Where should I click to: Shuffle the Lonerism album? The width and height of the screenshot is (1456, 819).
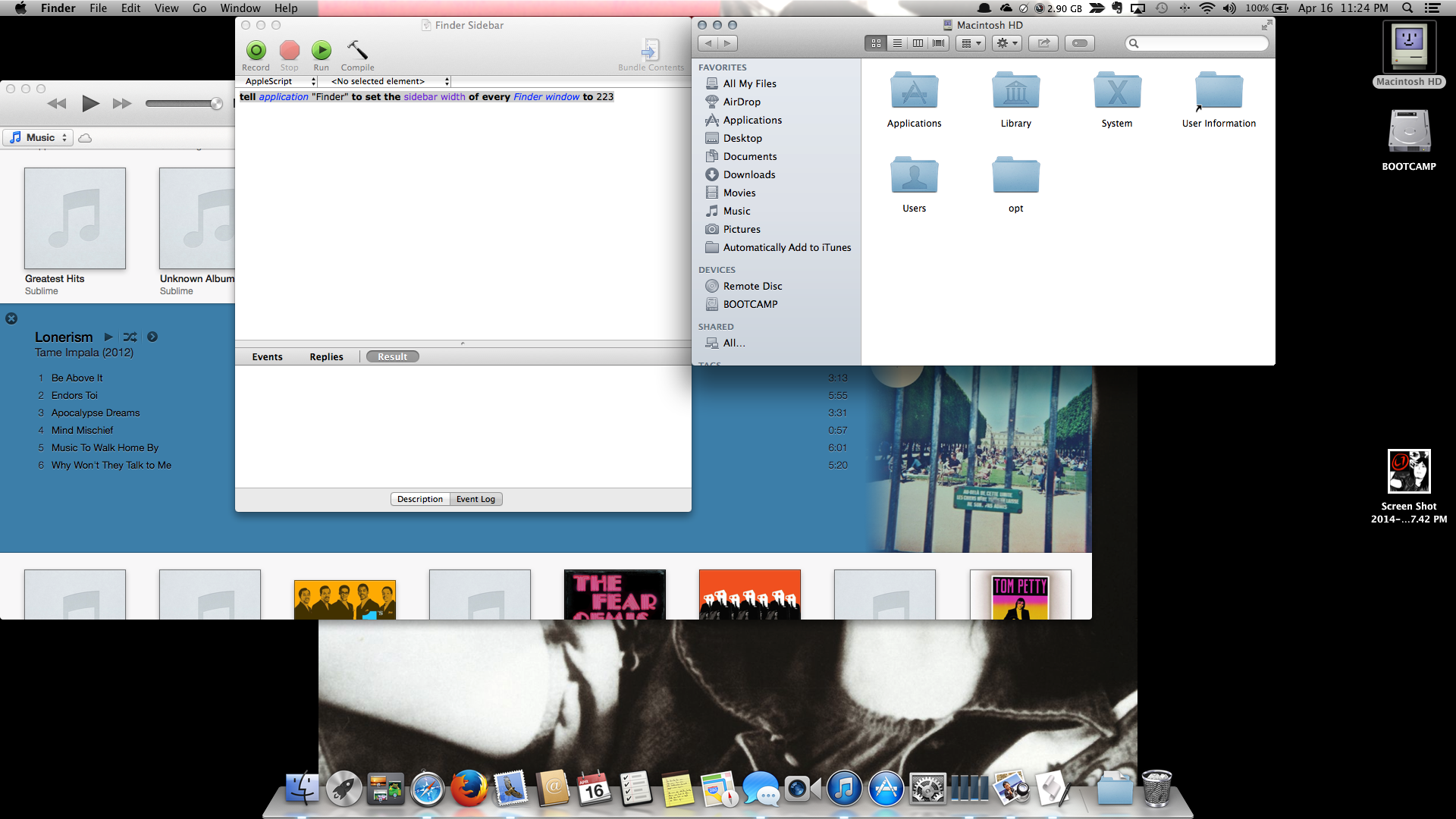130,337
